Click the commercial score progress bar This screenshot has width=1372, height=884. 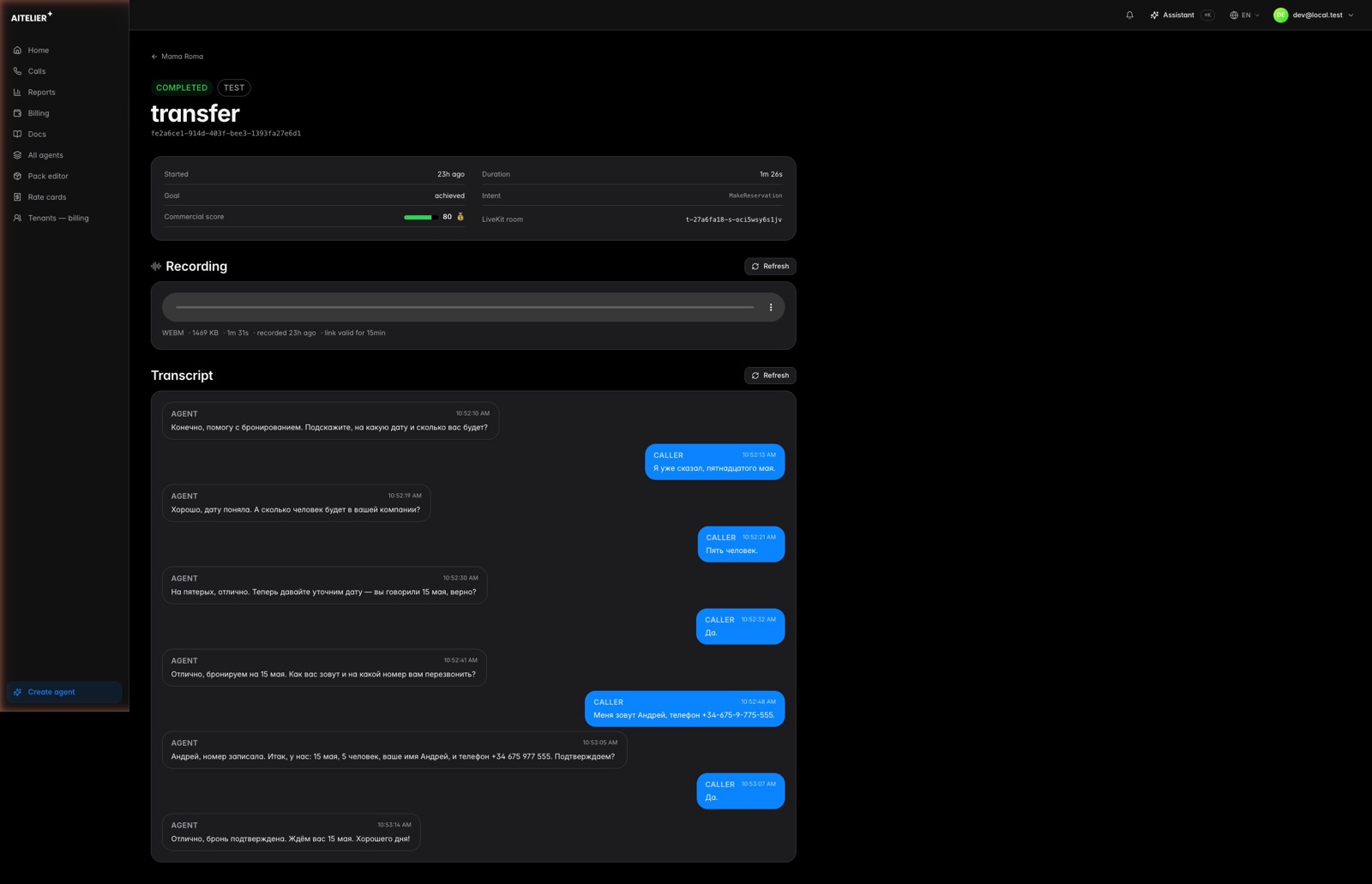pyautogui.click(x=421, y=217)
